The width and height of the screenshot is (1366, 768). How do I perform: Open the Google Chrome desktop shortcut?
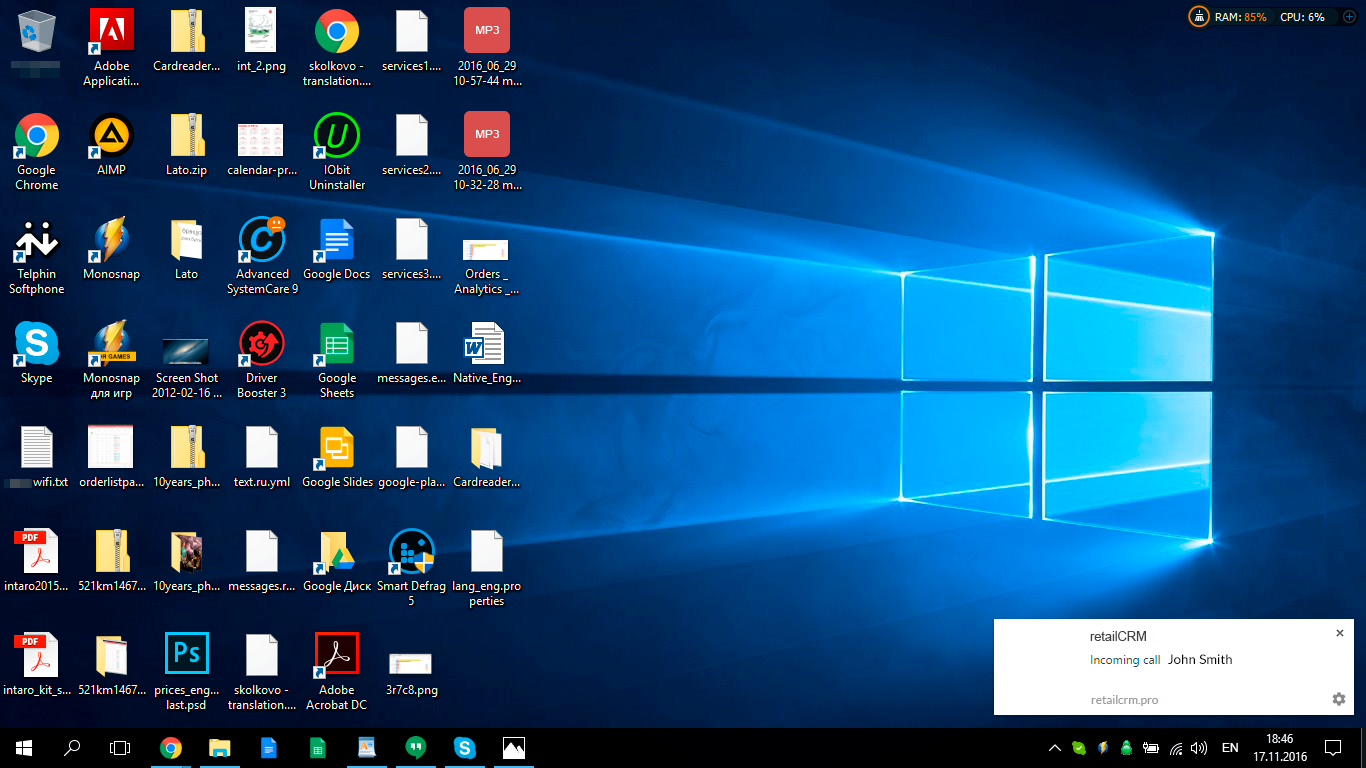click(37, 152)
